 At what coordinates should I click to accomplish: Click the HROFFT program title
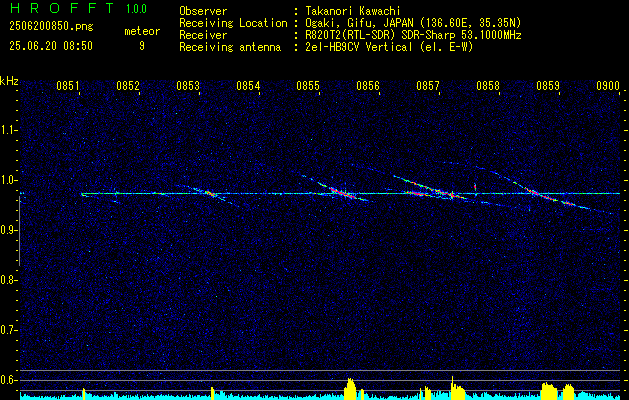coord(62,9)
